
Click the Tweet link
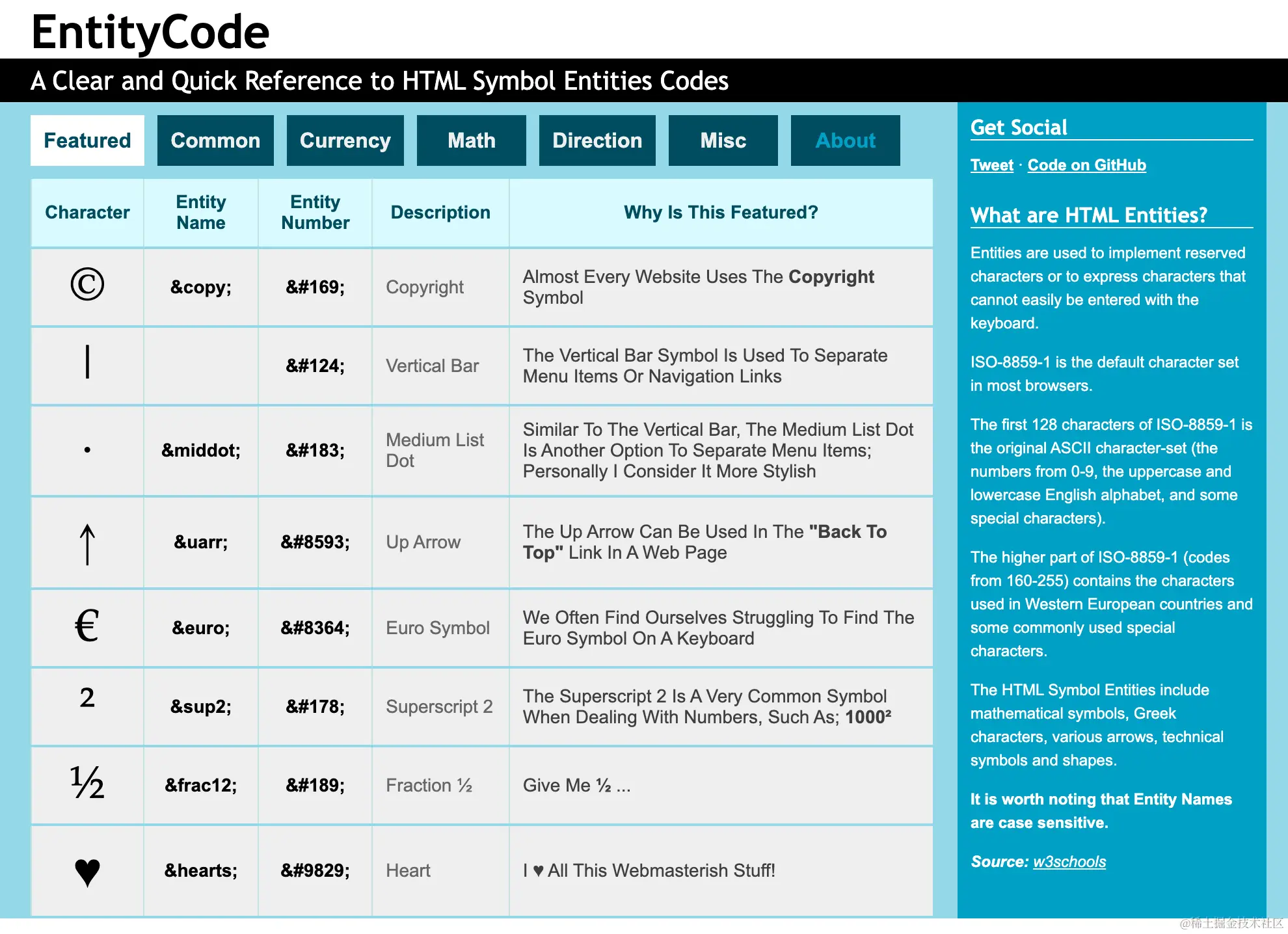coord(991,165)
